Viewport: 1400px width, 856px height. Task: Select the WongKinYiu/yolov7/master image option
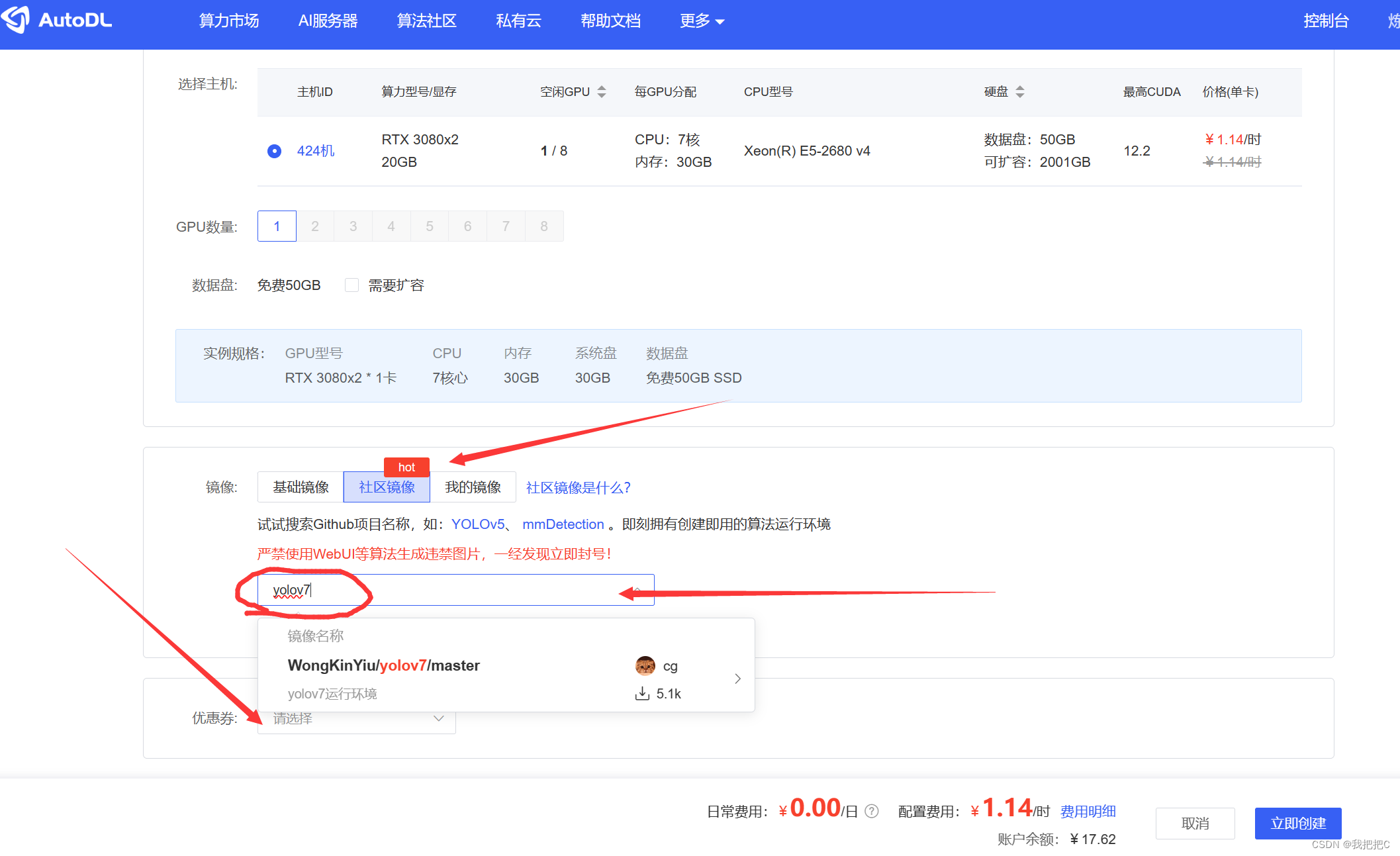point(384,665)
